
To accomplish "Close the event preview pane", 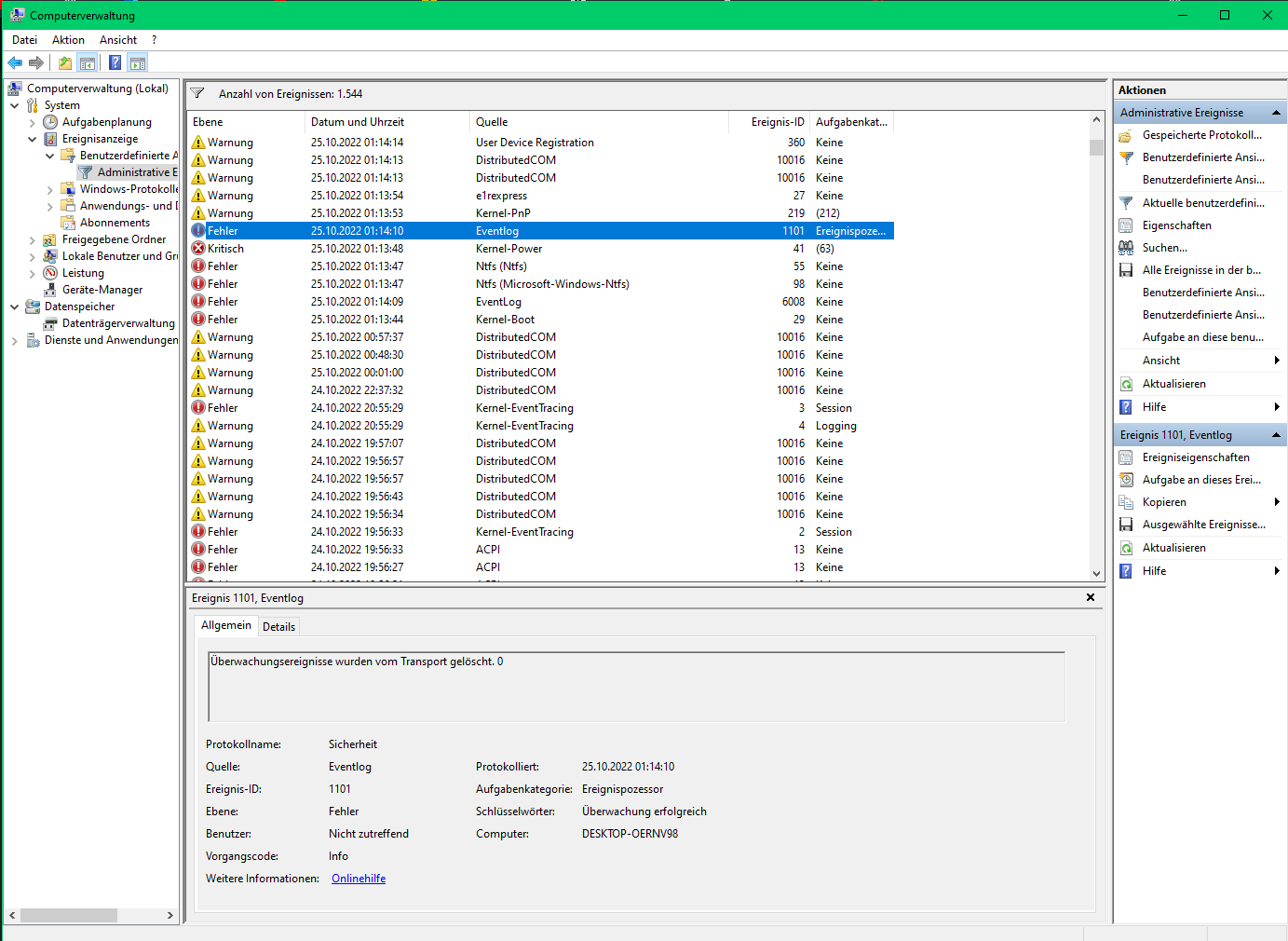I will 1091,597.
